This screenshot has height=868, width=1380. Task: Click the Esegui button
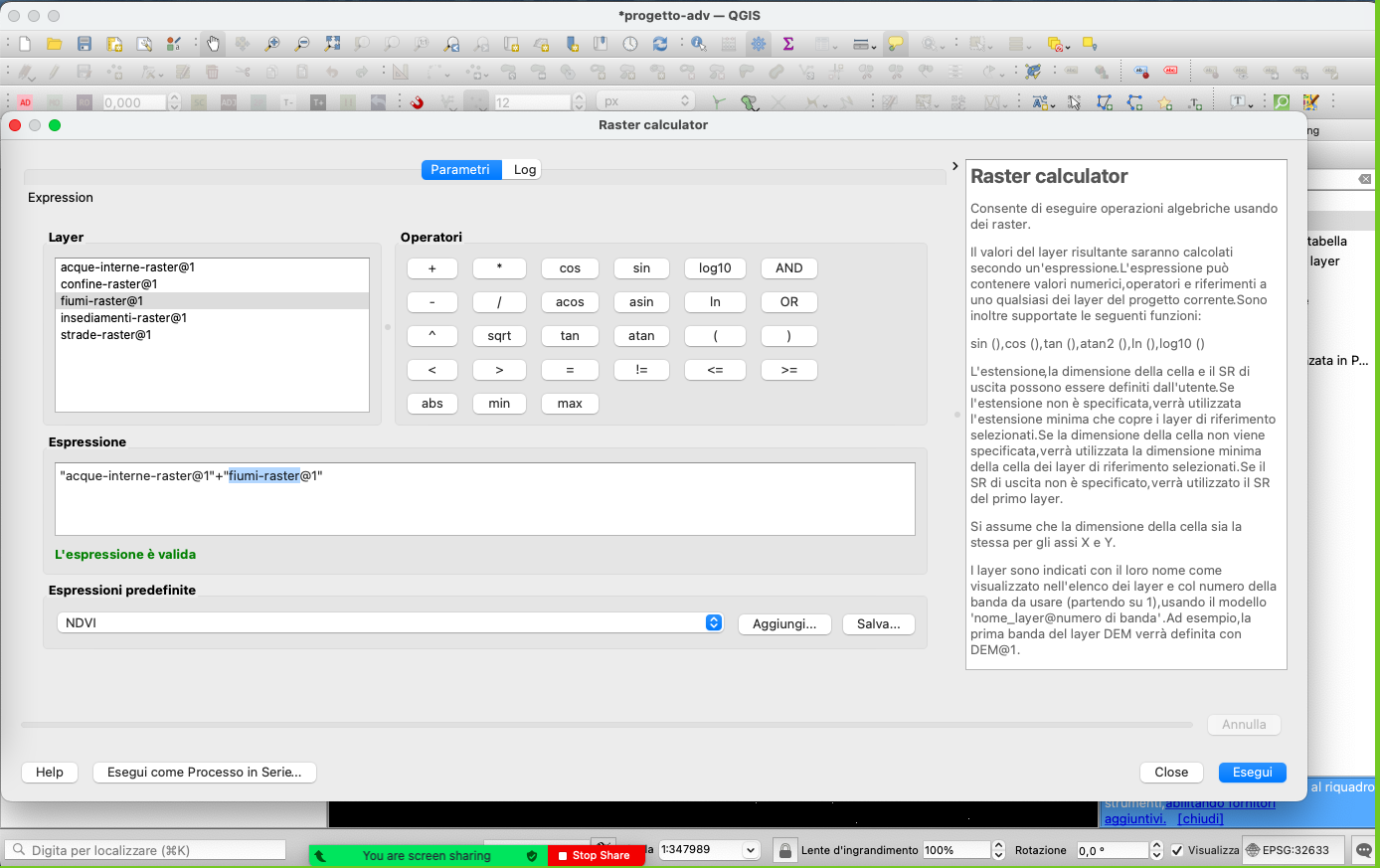tap(1252, 773)
